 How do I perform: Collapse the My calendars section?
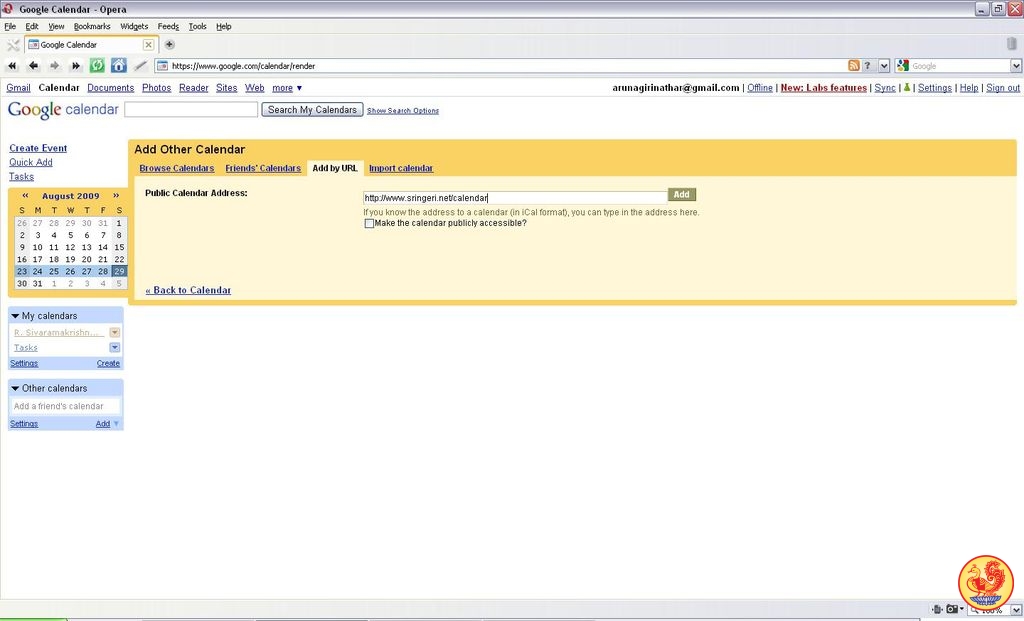pos(15,316)
